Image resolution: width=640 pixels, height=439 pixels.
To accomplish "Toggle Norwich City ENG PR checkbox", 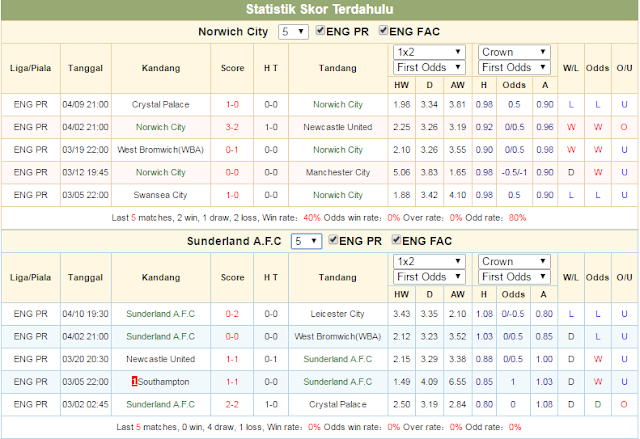I will (320, 31).
